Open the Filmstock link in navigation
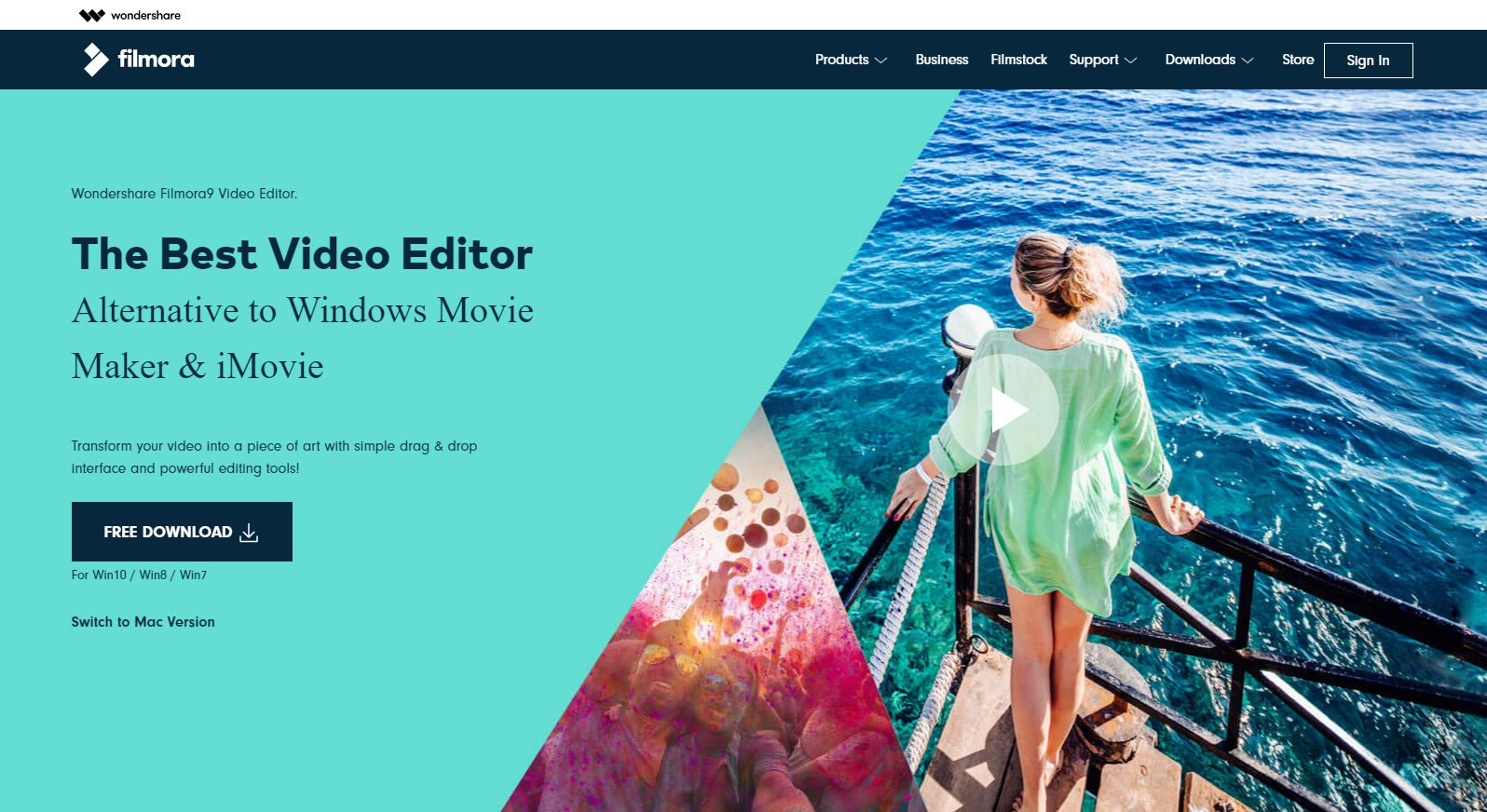 [x=1018, y=60]
